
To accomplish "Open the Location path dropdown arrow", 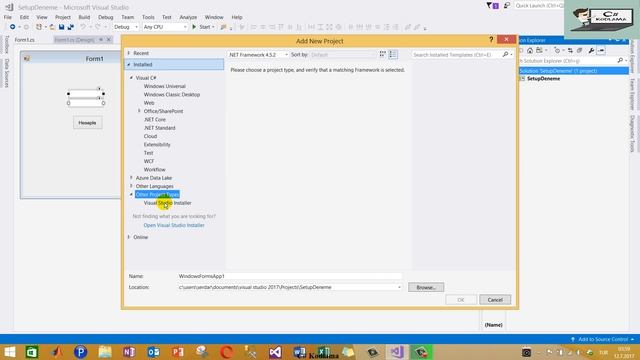I will pos(399,287).
